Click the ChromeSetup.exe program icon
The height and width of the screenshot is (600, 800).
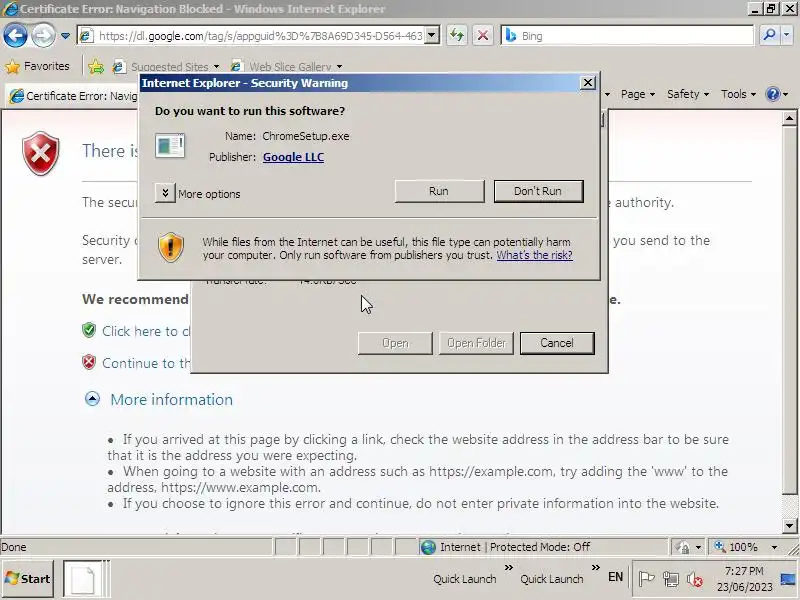click(x=170, y=146)
